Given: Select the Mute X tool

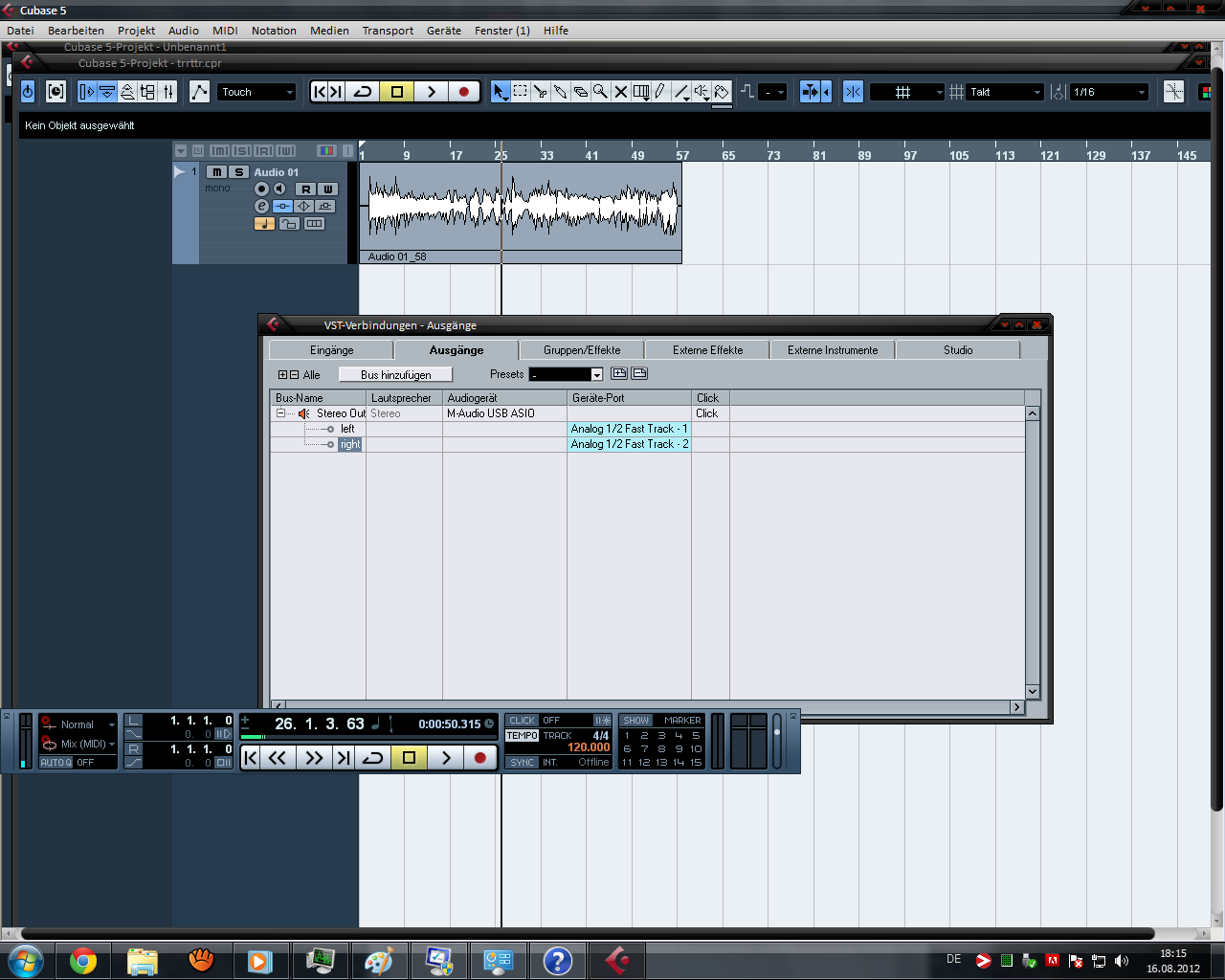Looking at the screenshot, I should pos(620,91).
